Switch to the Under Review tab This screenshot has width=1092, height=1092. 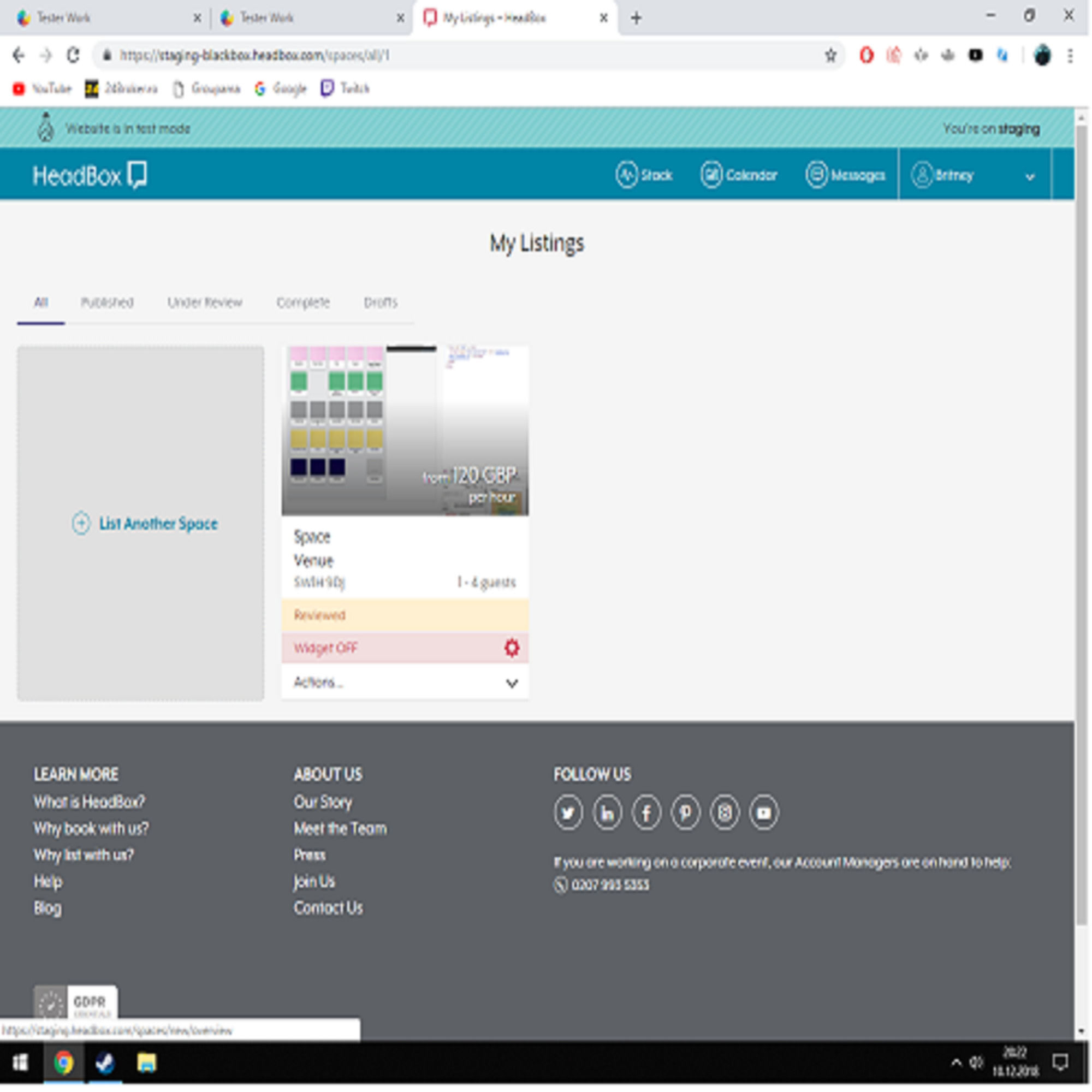(x=205, y=302)
